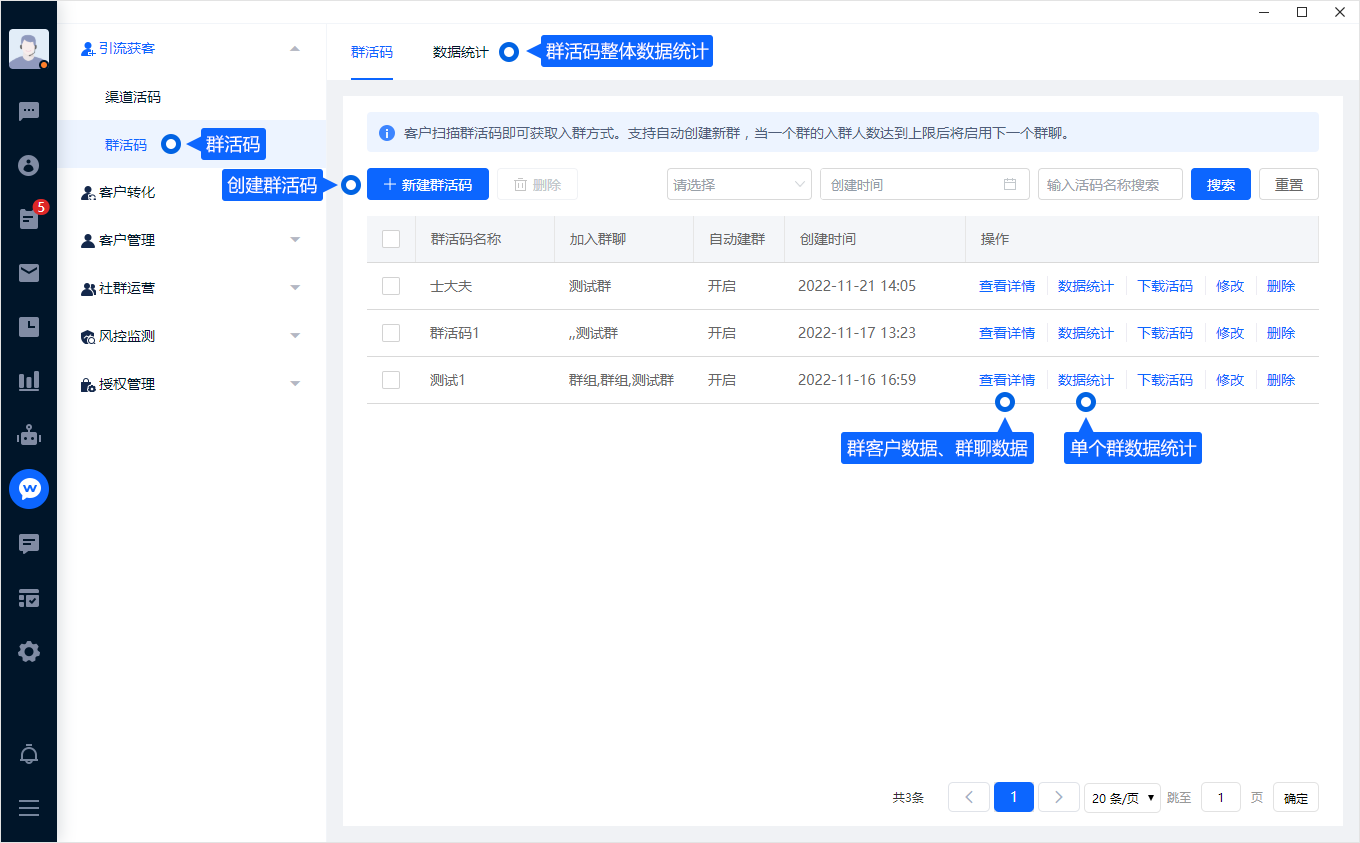Screen dimensions: 1360x843
Task: Click the 输入活码名称搜索 search field
Action: [1110, 184]
